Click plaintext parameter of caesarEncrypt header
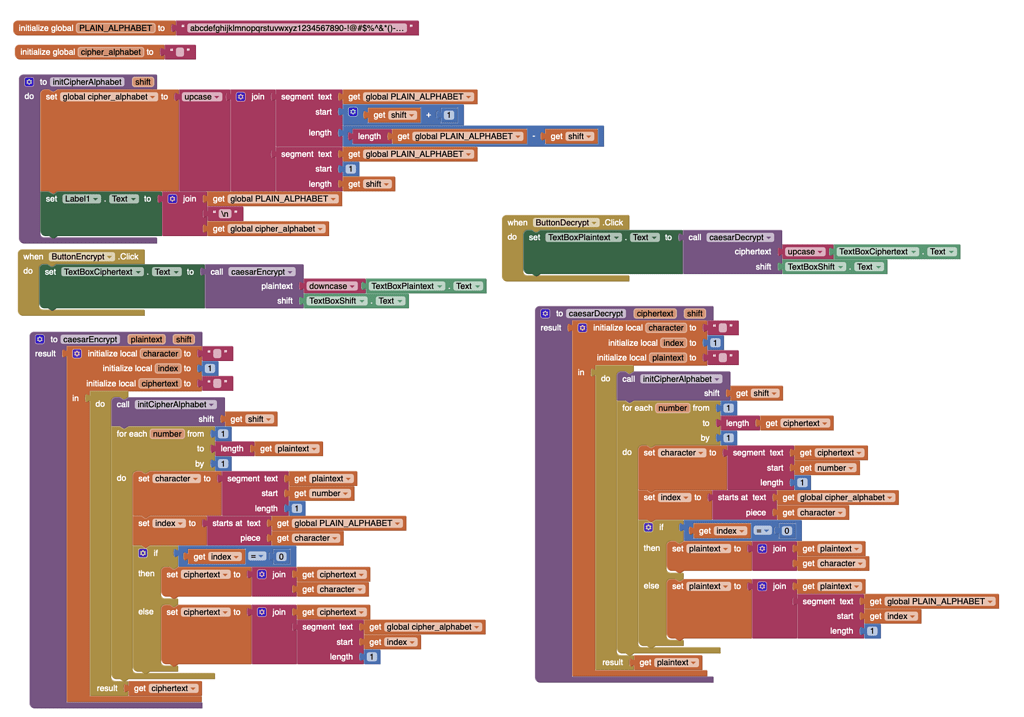This screenshot has width=1024, height=717. pos(146,340)
